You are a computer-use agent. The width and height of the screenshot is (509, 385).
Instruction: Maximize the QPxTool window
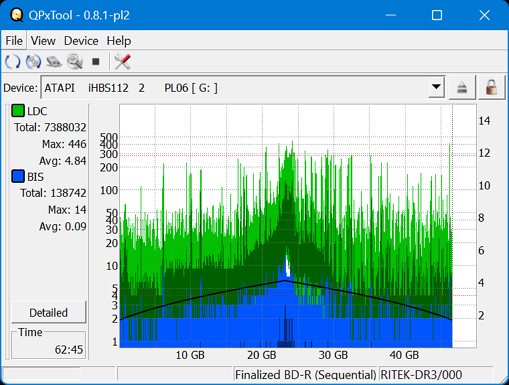(437, 15)
